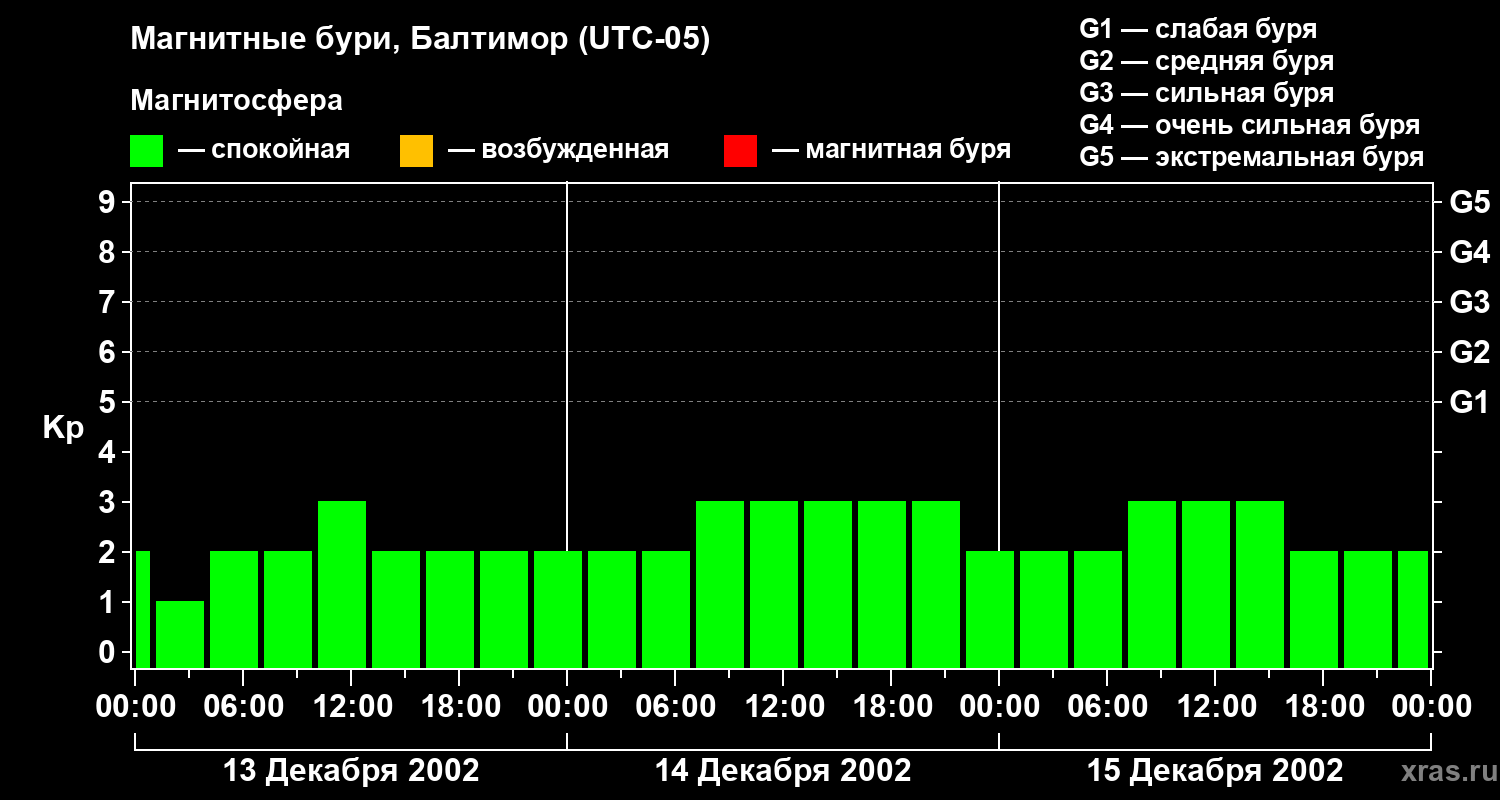1500x800 pixels.
Task: Click the '13 Декабря 2002' date label
Action: coord(351,771)
